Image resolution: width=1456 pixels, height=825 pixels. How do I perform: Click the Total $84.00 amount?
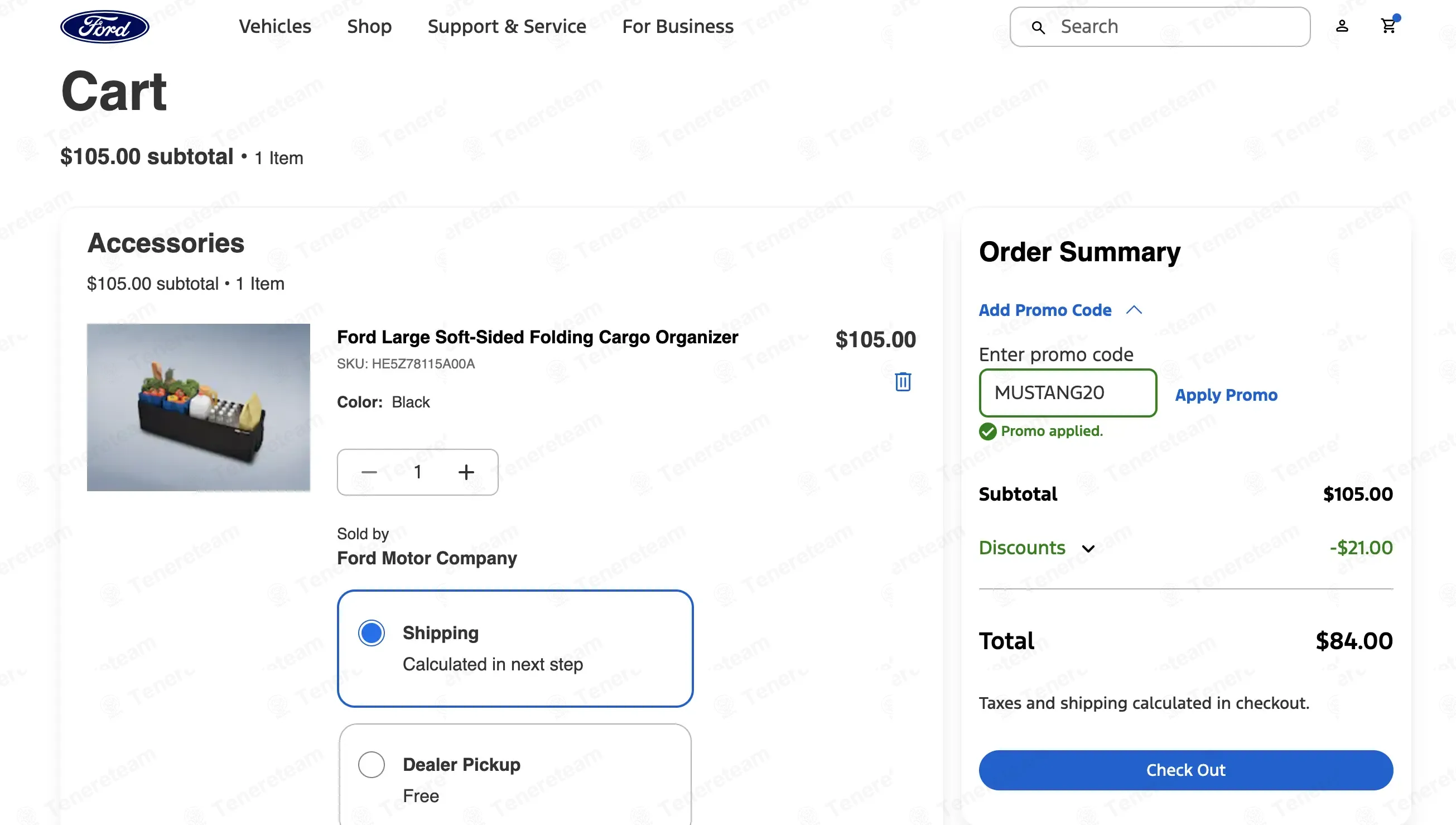tap(1354, 641)
